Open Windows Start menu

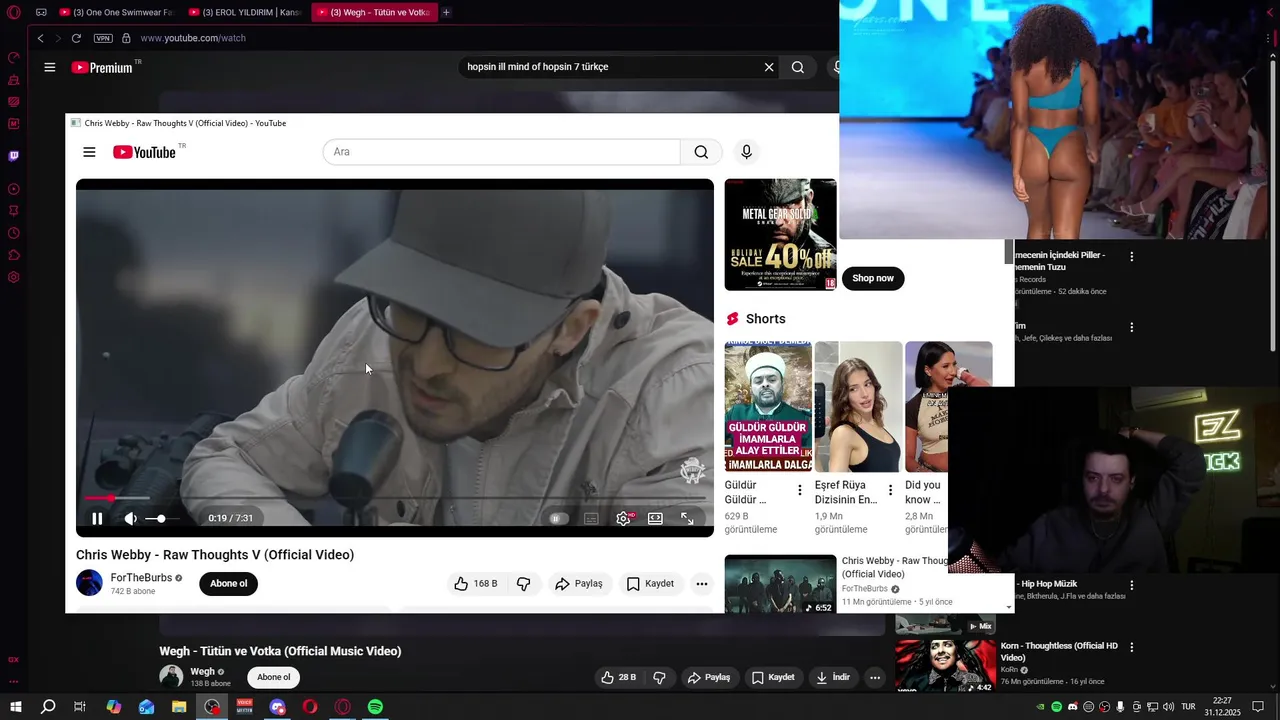click(16, 707)
